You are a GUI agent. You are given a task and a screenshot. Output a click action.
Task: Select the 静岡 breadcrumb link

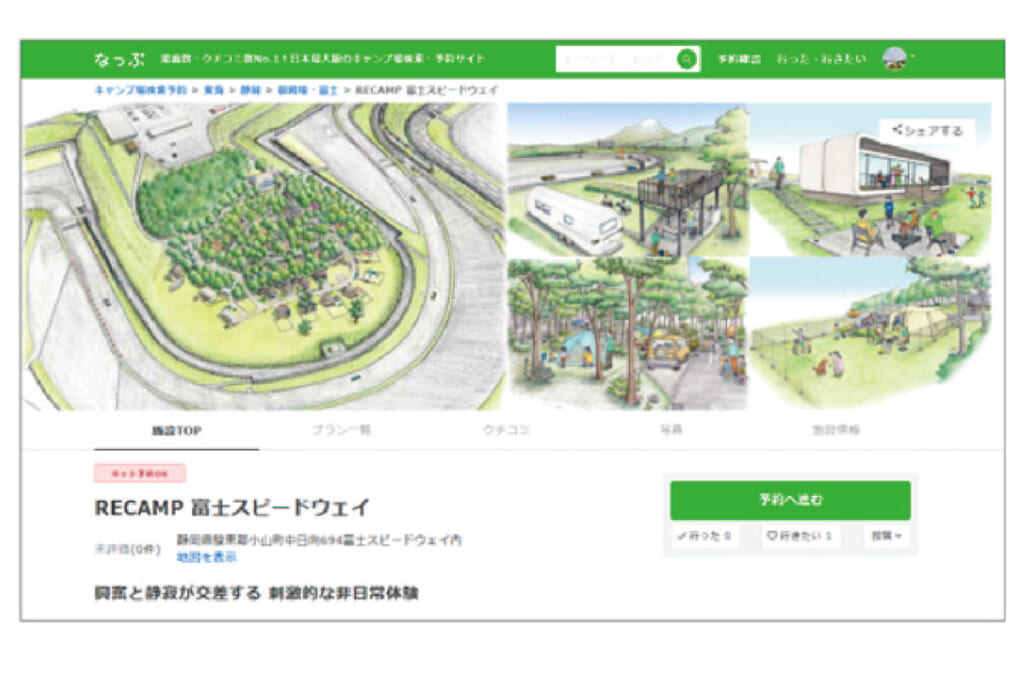(x=250, y=90)
